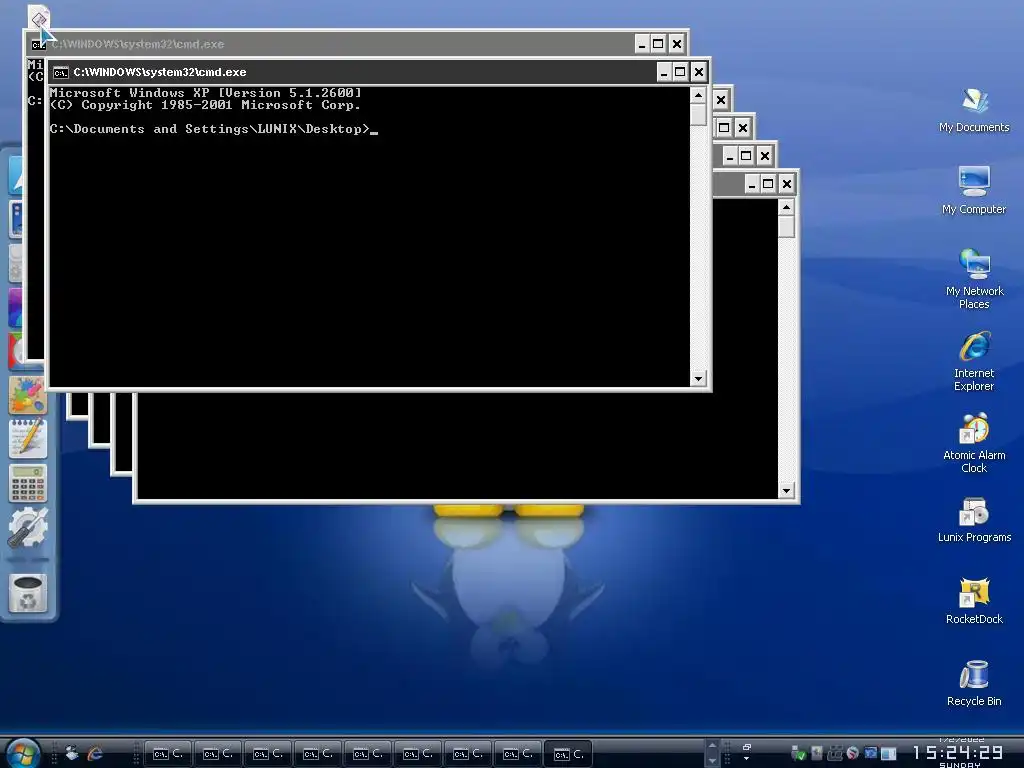The height and width of the screenshot is (768, 1024).
Task: Close the dimmed-title cmd.exe window behind the active one
Action: point(677,44)
